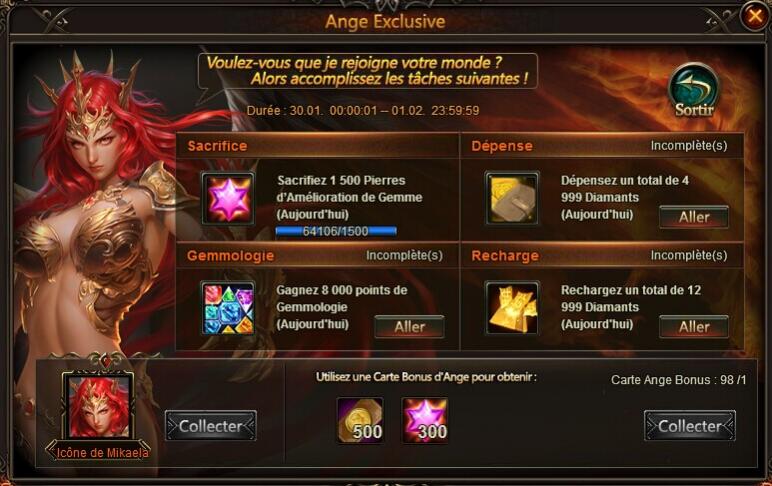The height and width of the screenshot is (486, 772).
Task: Click the 300 pink star reward icon
Action: (425, 421)
